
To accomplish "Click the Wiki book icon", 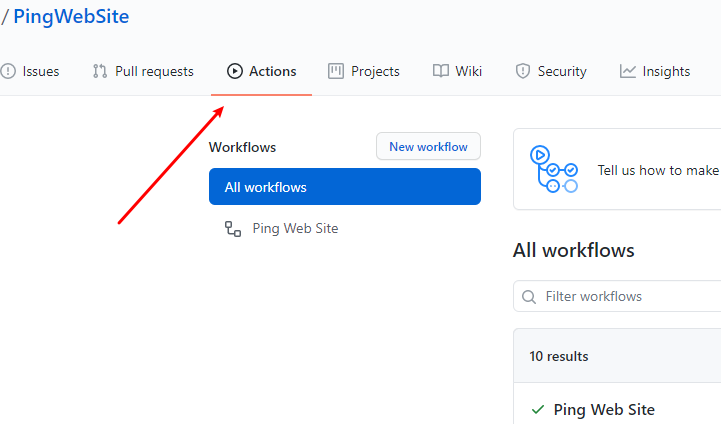I will click(441, 71).
